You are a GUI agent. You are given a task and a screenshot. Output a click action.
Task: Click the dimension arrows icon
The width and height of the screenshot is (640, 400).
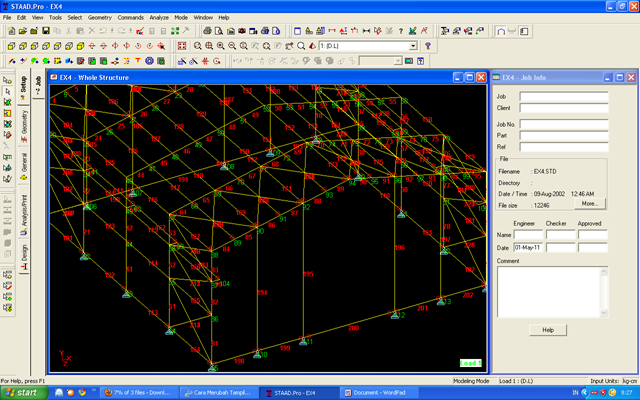pos(366,31)
